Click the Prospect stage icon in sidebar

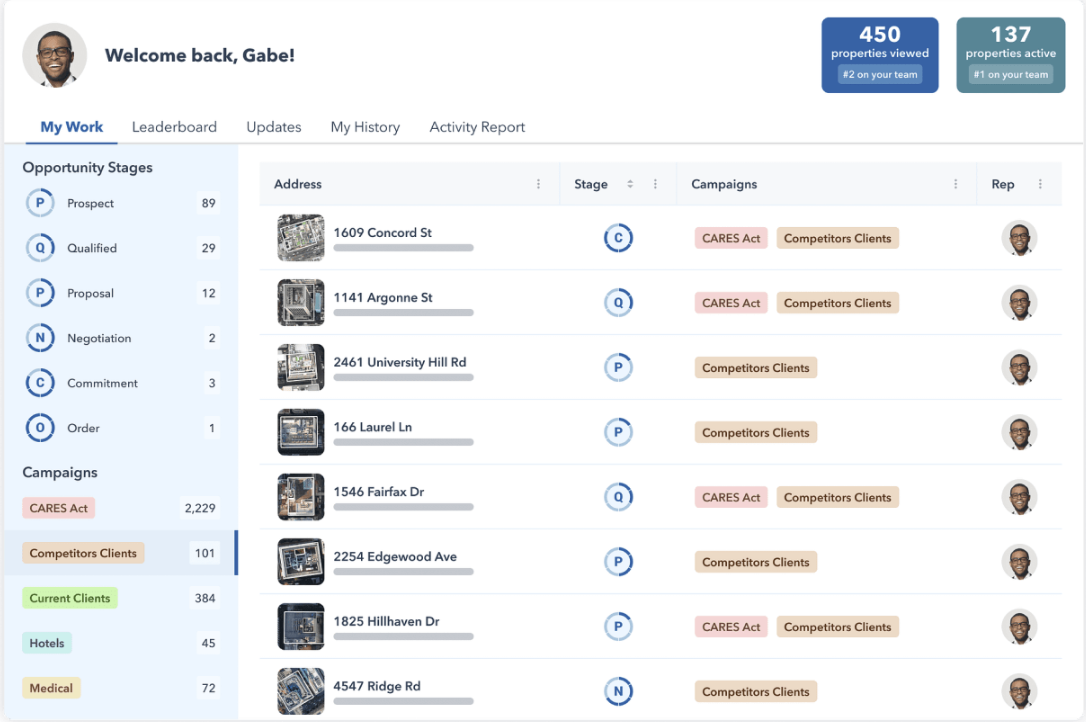pyautogui.click(x=40, y=203)
